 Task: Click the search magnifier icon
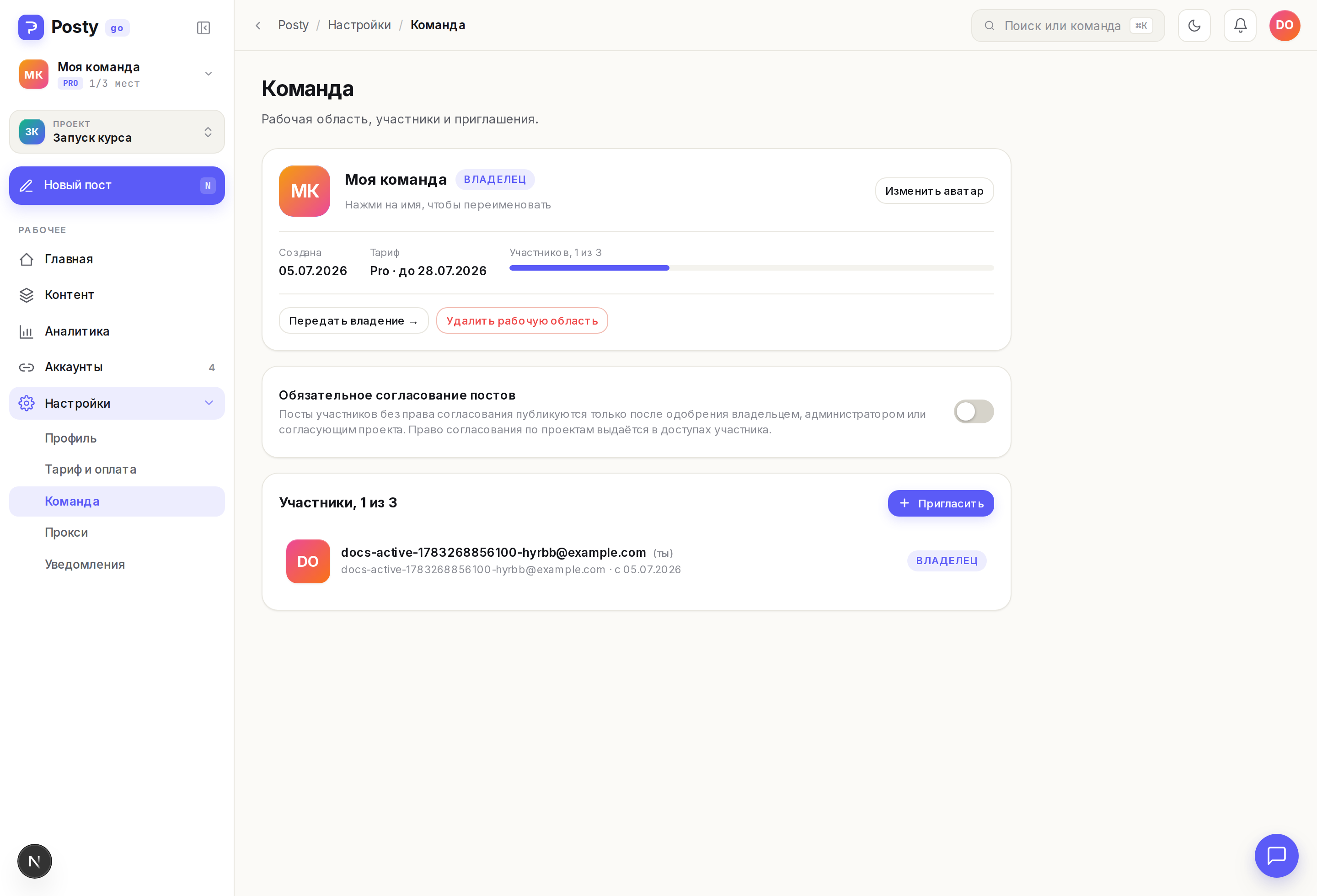990,26
